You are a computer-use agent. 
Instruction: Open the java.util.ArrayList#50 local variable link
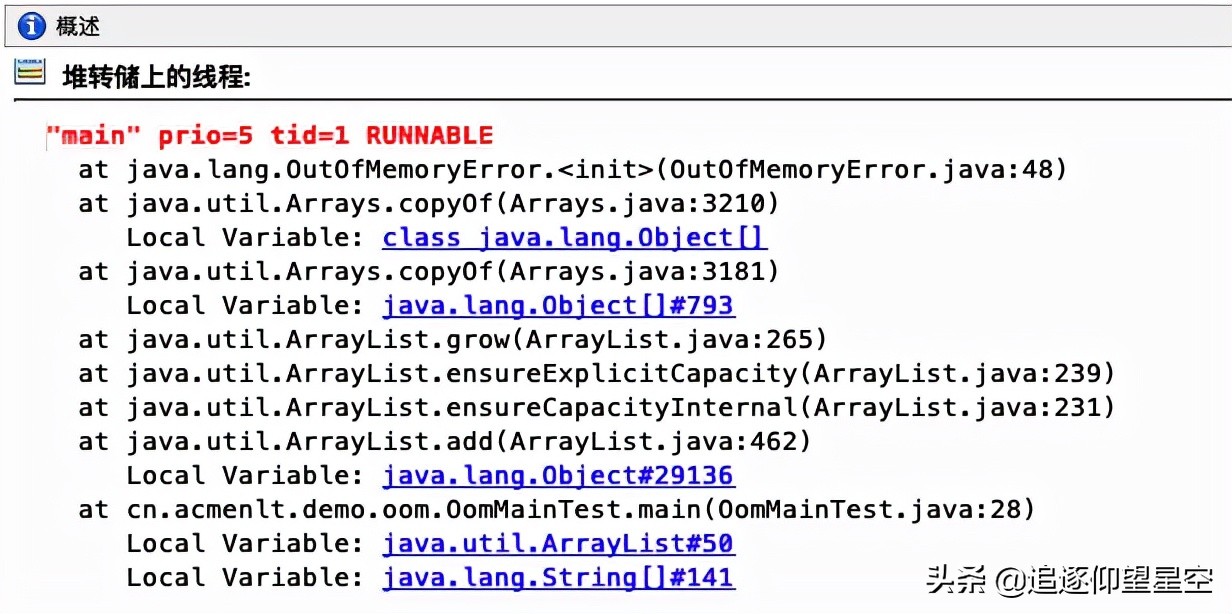pyautogui.click(x=558, y=543)
